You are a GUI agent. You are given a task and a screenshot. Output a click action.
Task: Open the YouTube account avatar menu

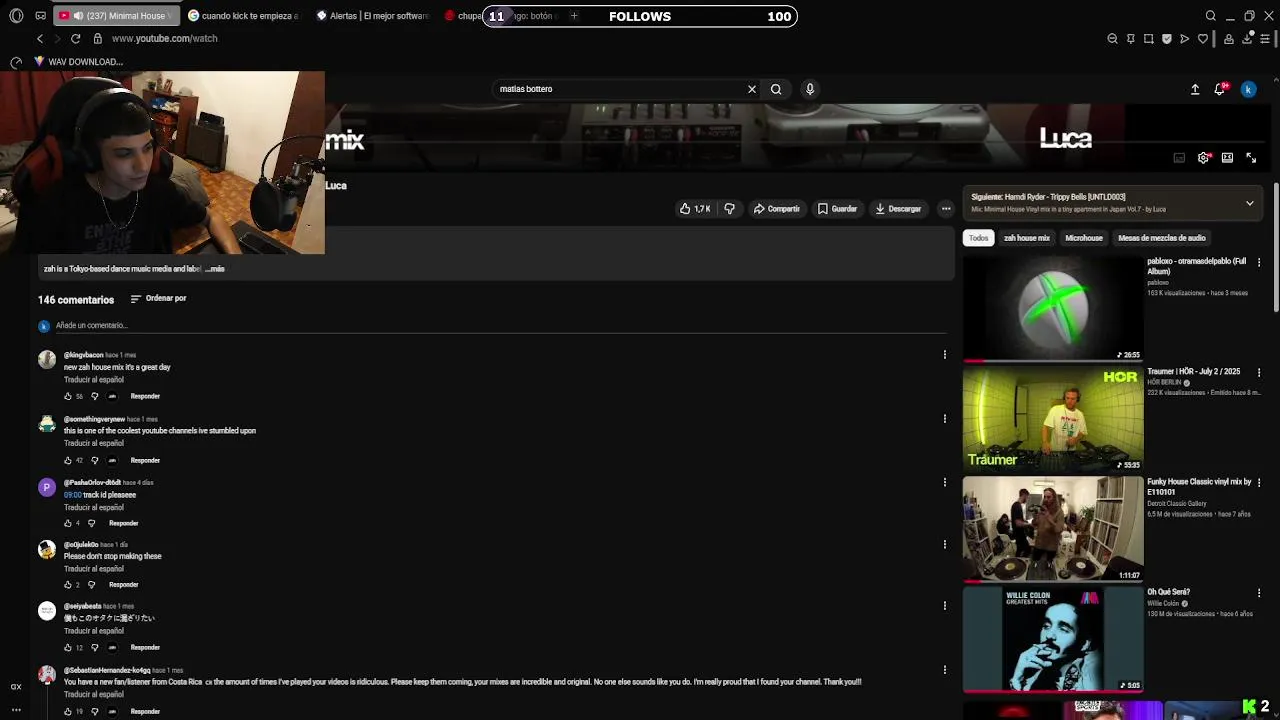click(1248, 89)
